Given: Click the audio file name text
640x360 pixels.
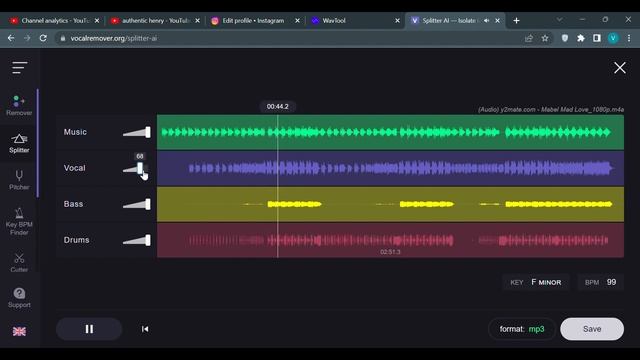Looking at the screenshot, I should (551, 109).
